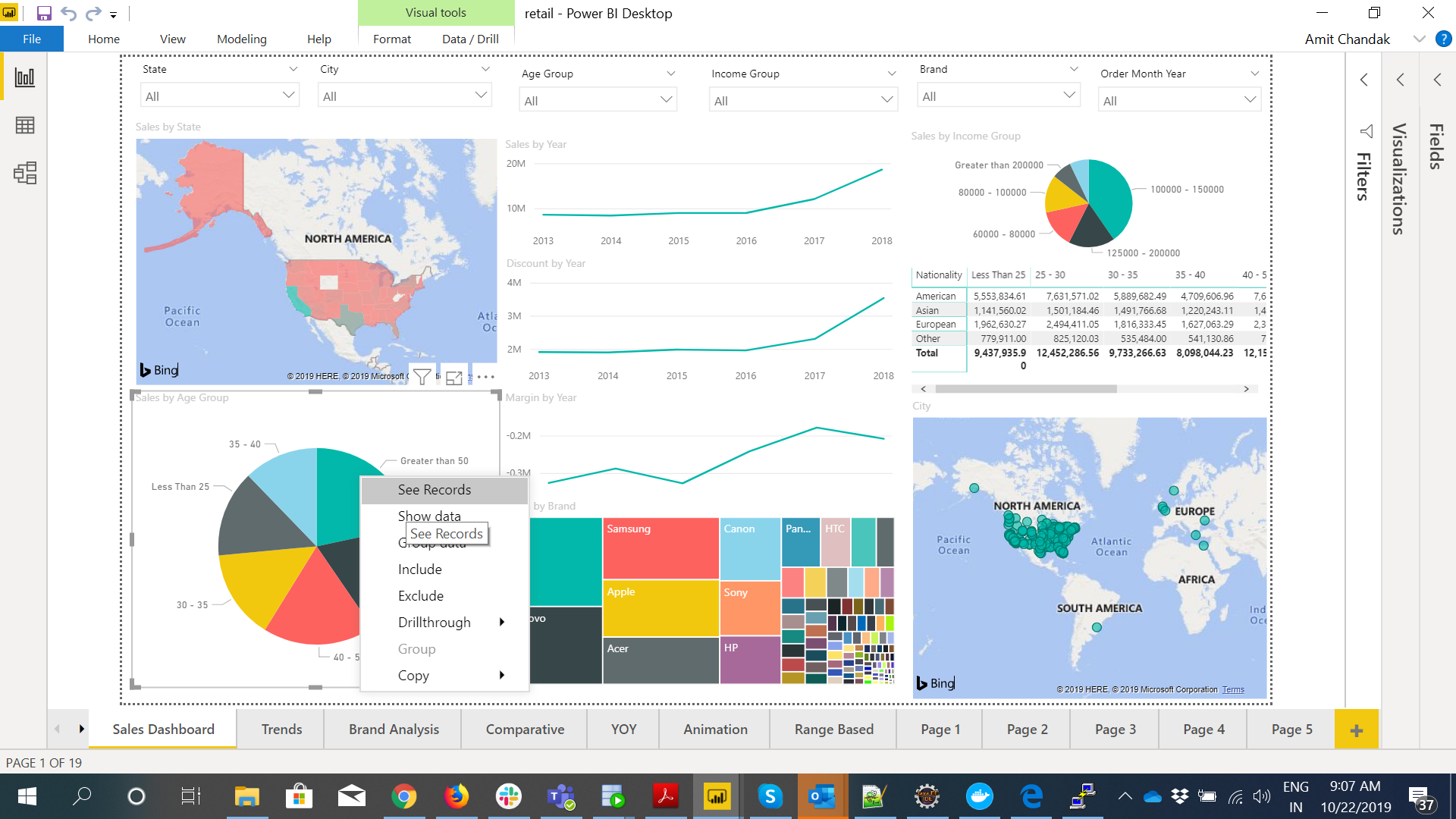1456x819 pixels.
Task: Open Power BI Desktop in taskbar
Action: click(717, 796)
